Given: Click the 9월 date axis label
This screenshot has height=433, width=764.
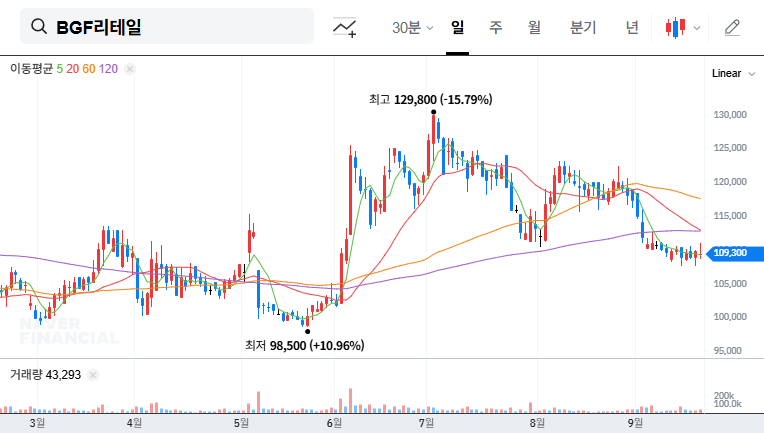Looking at the screenshot, I should pyautogui.click(x=635, y=423).
